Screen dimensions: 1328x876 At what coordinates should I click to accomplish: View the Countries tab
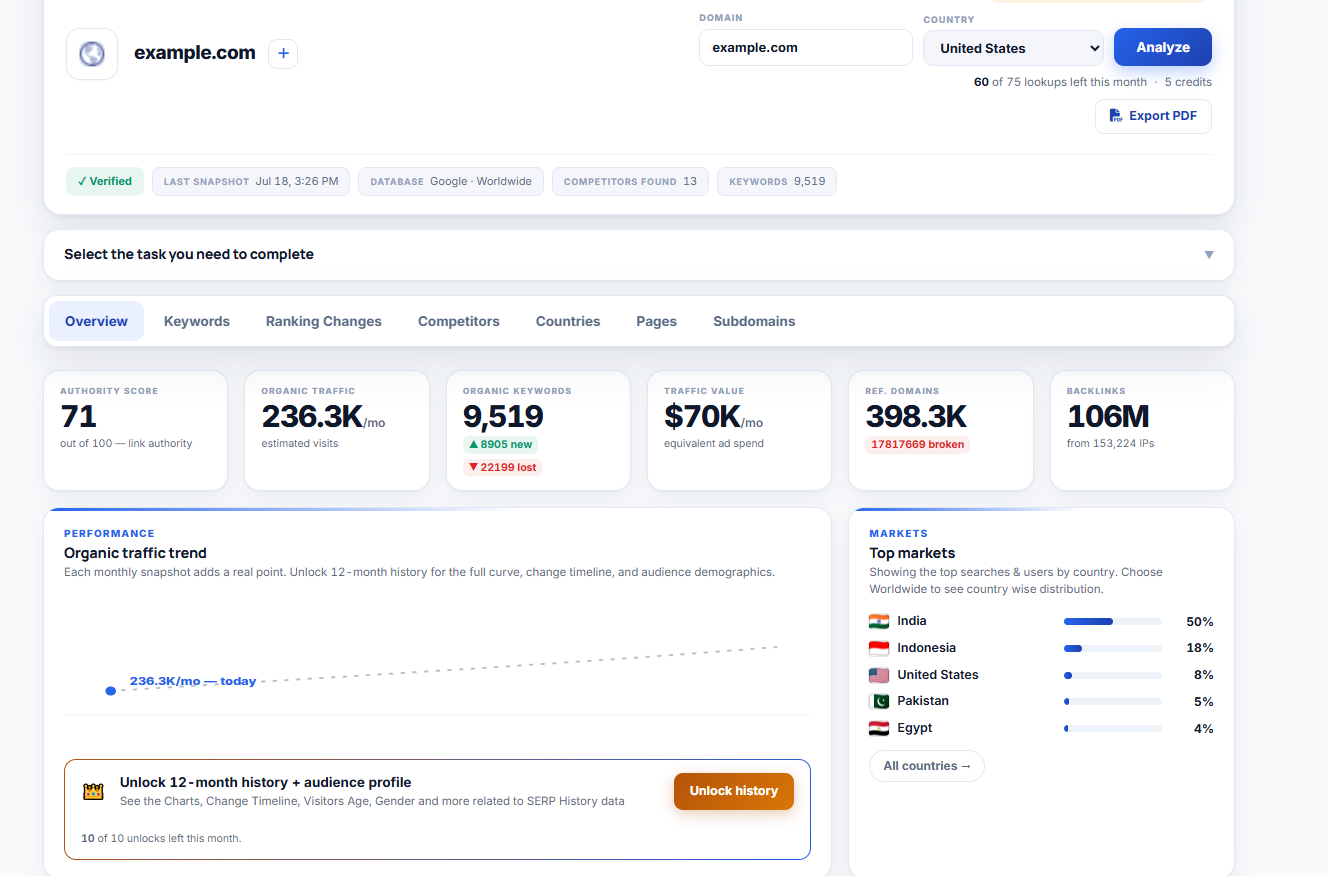(x=568, y=321)
